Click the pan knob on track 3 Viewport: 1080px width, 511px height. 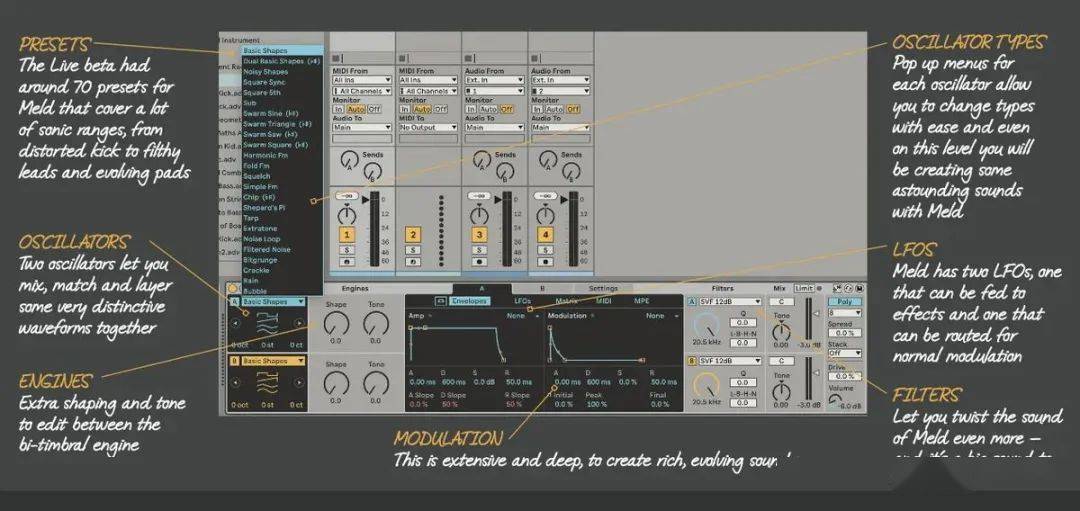coord(479,214)
